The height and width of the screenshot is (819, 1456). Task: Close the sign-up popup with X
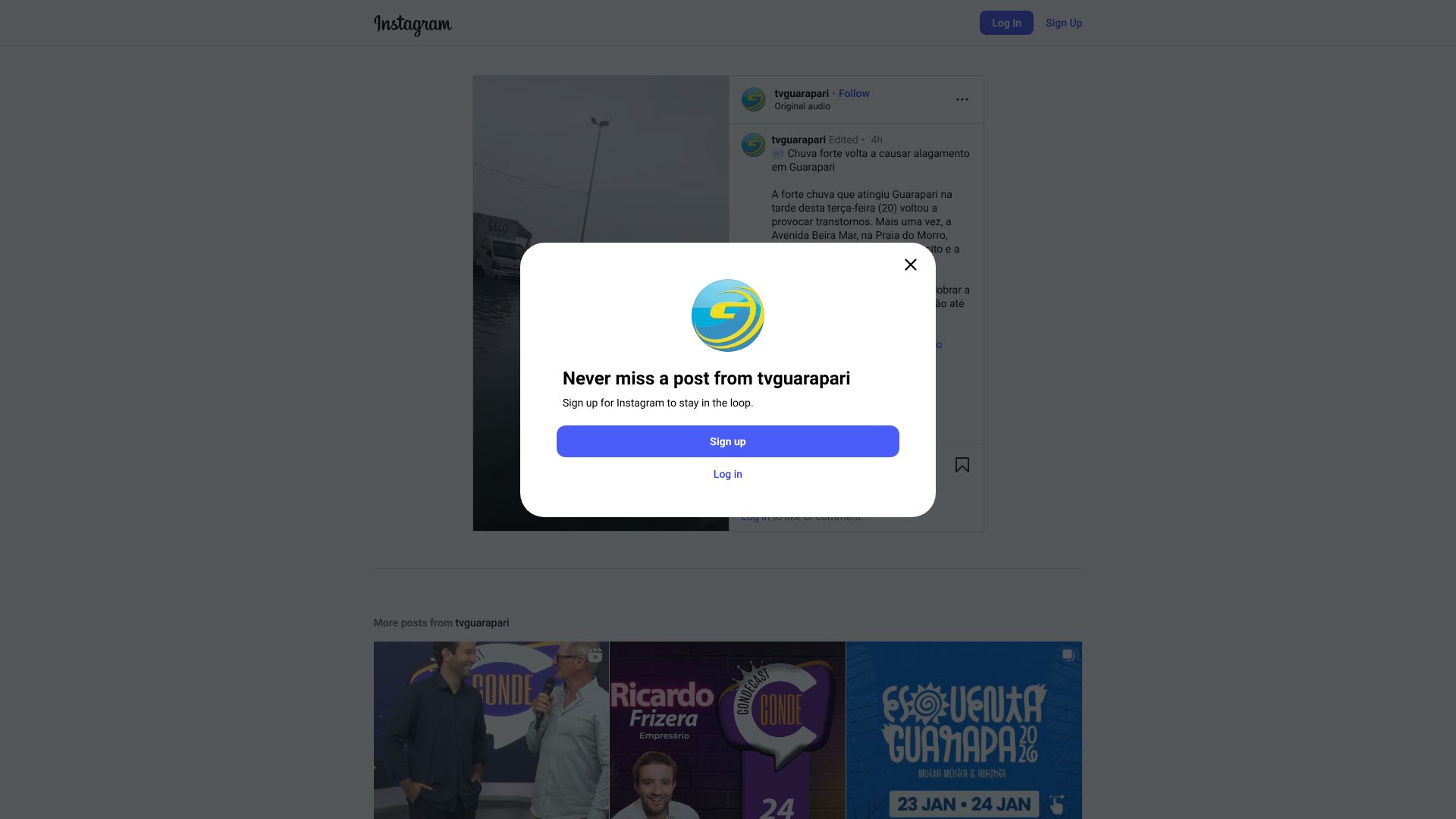click(911, 265)
